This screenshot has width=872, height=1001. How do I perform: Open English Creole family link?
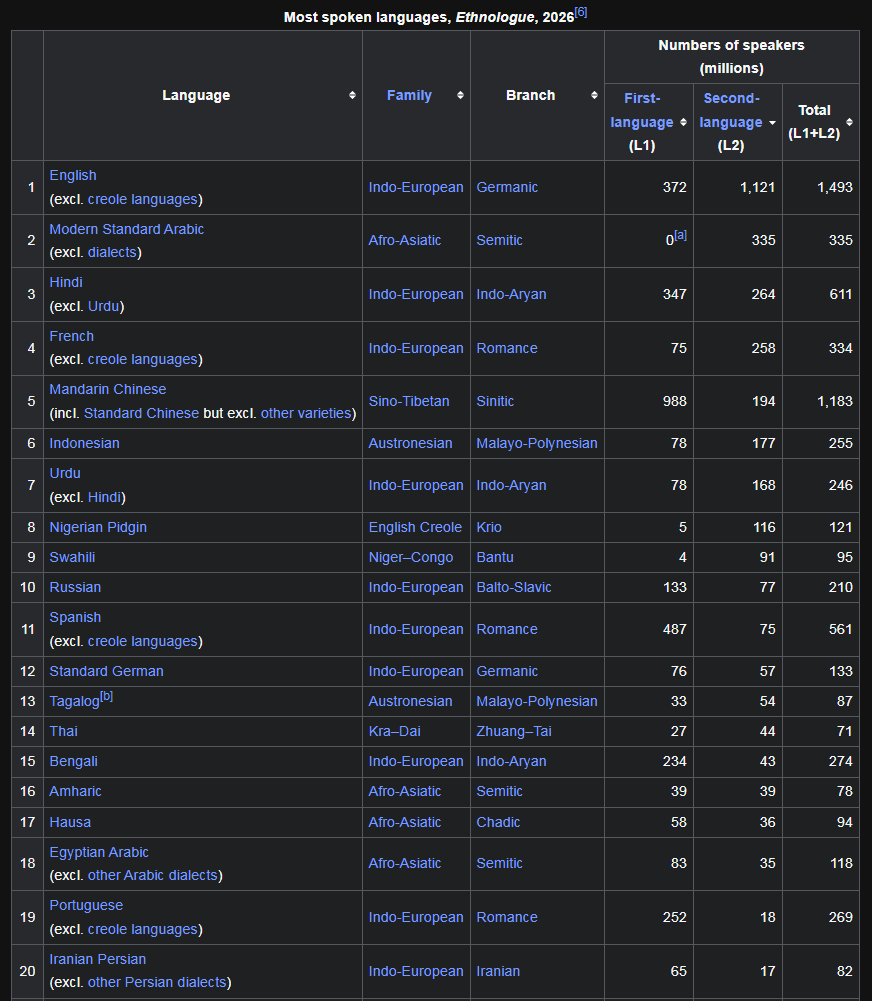tap(415, 527)
